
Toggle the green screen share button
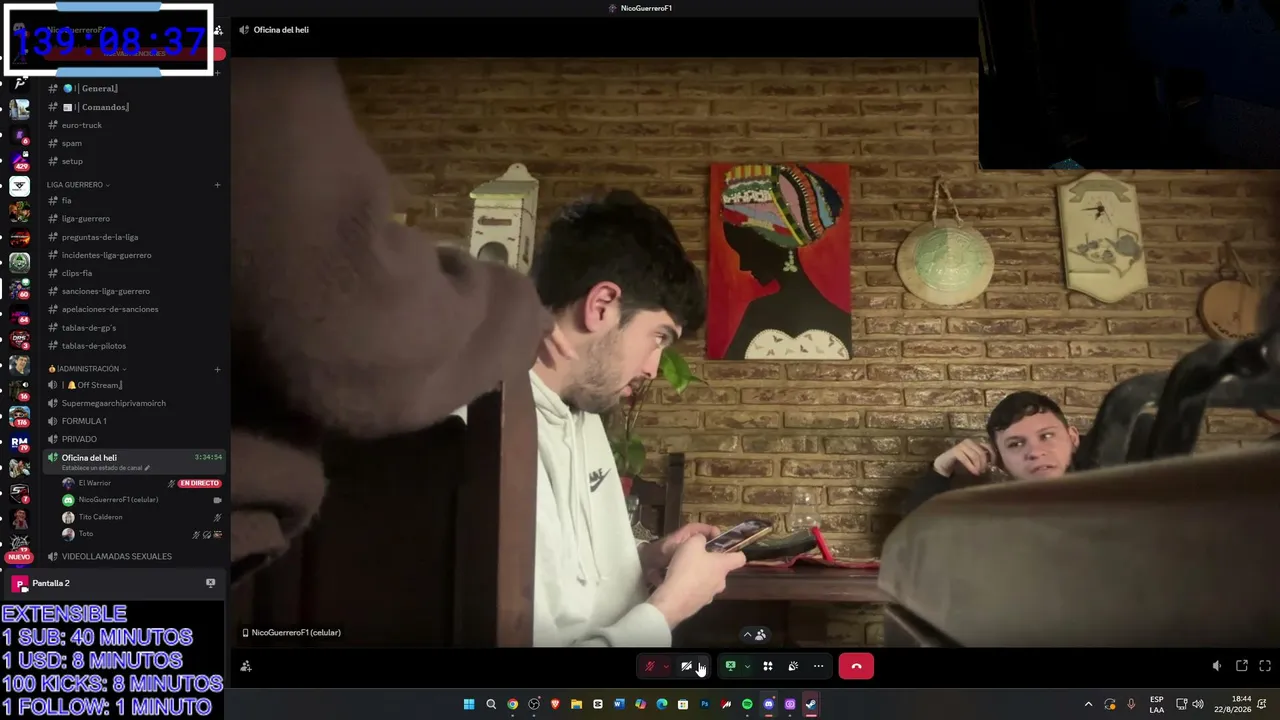pyautogui.click(x=730, y=666)
